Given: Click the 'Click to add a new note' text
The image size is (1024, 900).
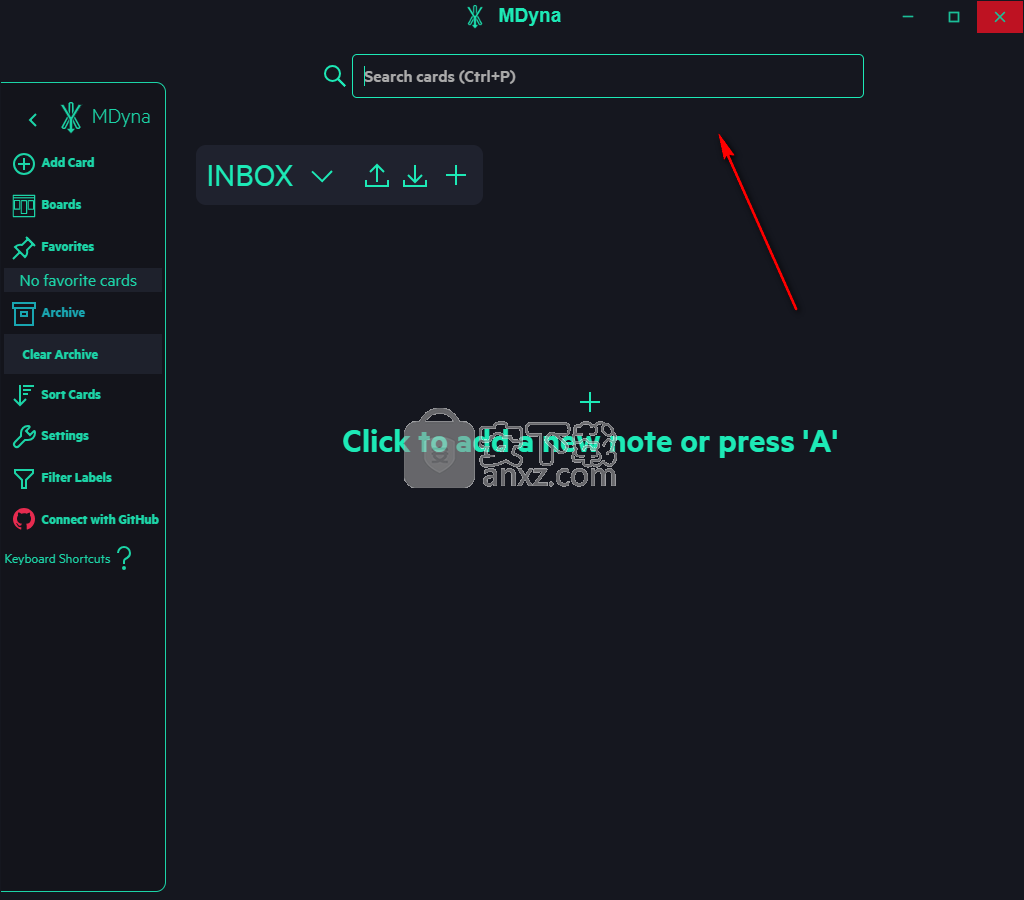Looking at the screenshot, I should 590,442.
